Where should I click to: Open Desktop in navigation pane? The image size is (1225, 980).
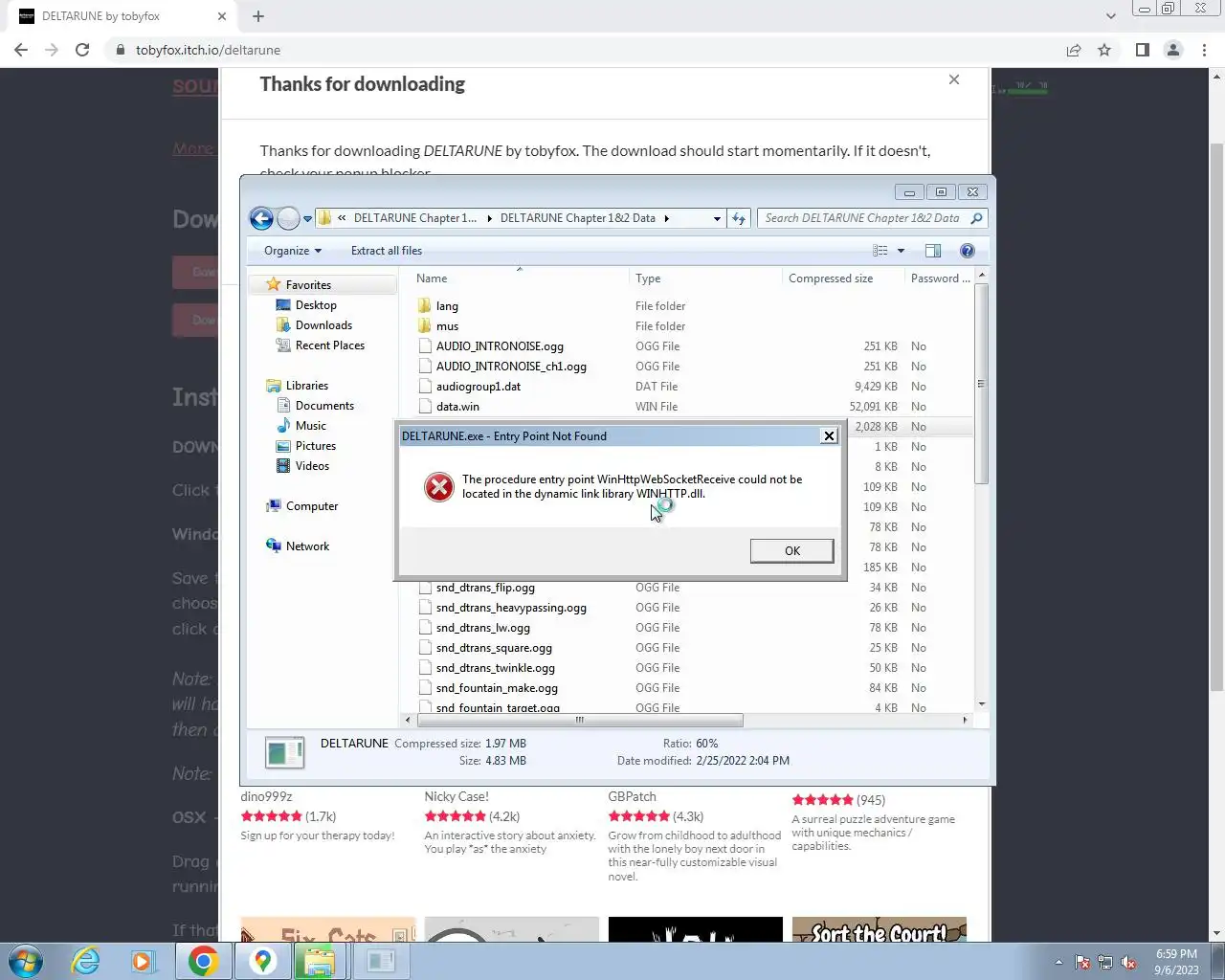tap(316, 305)
